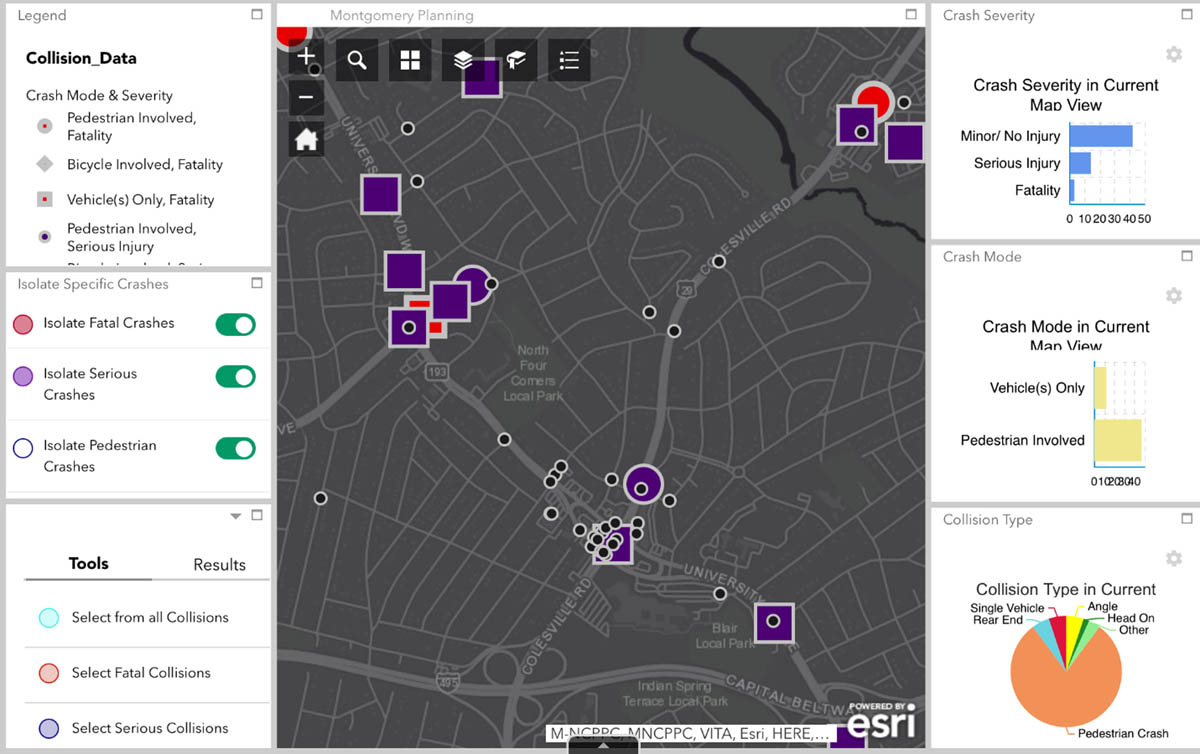Open the layers list icon
The height and width of the screenshot is (754, 1200).
[x=463, y=60]
